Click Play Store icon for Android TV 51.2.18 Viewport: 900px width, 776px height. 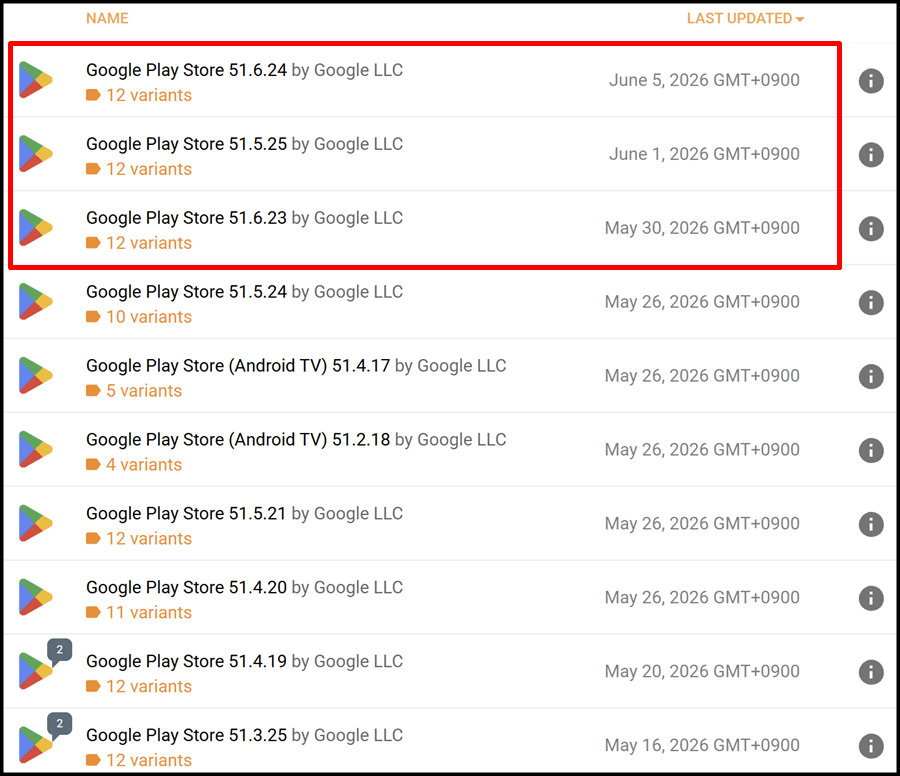(36, 449)
